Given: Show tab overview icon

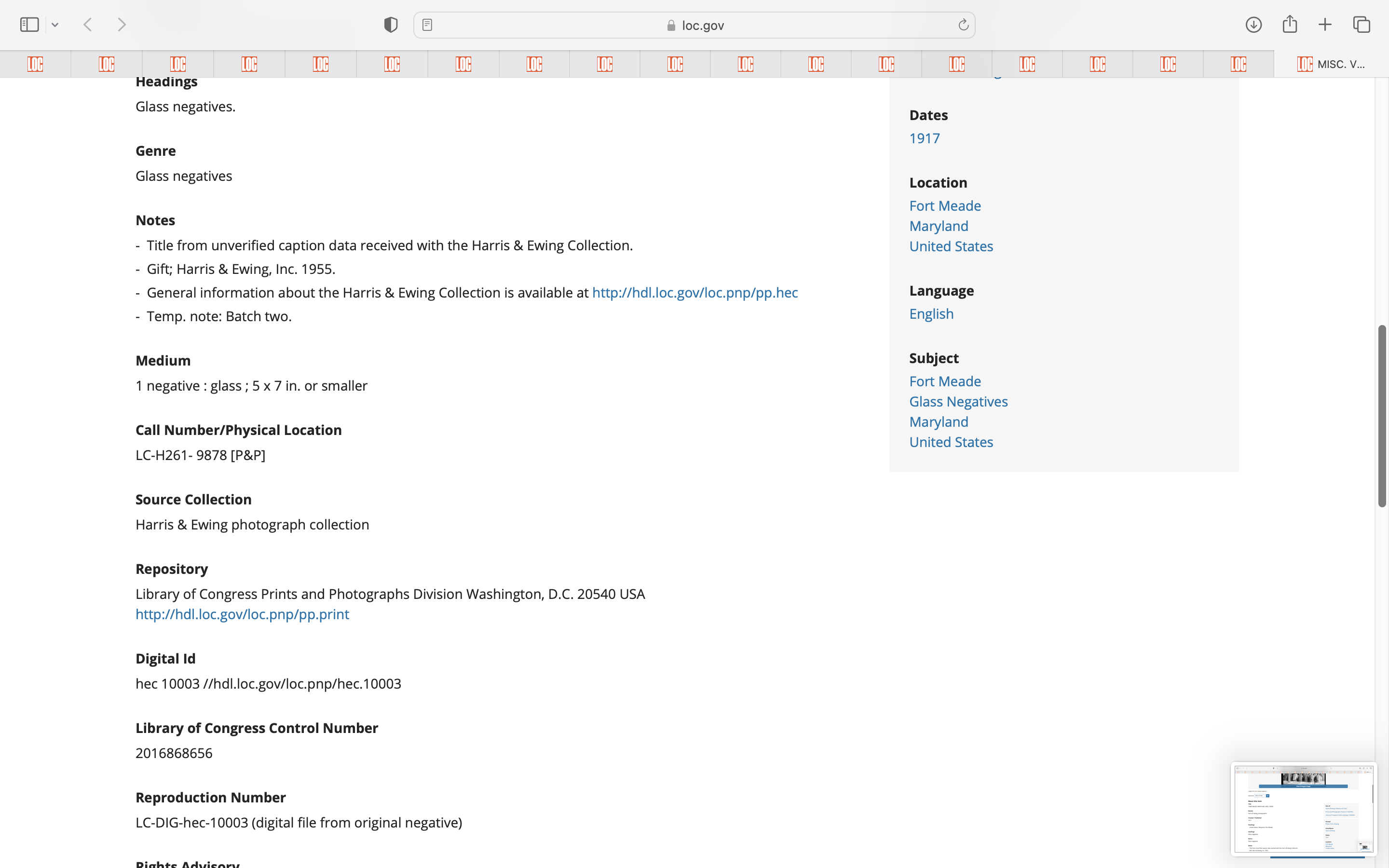Looking at the screenshot, I should 1362,25.
